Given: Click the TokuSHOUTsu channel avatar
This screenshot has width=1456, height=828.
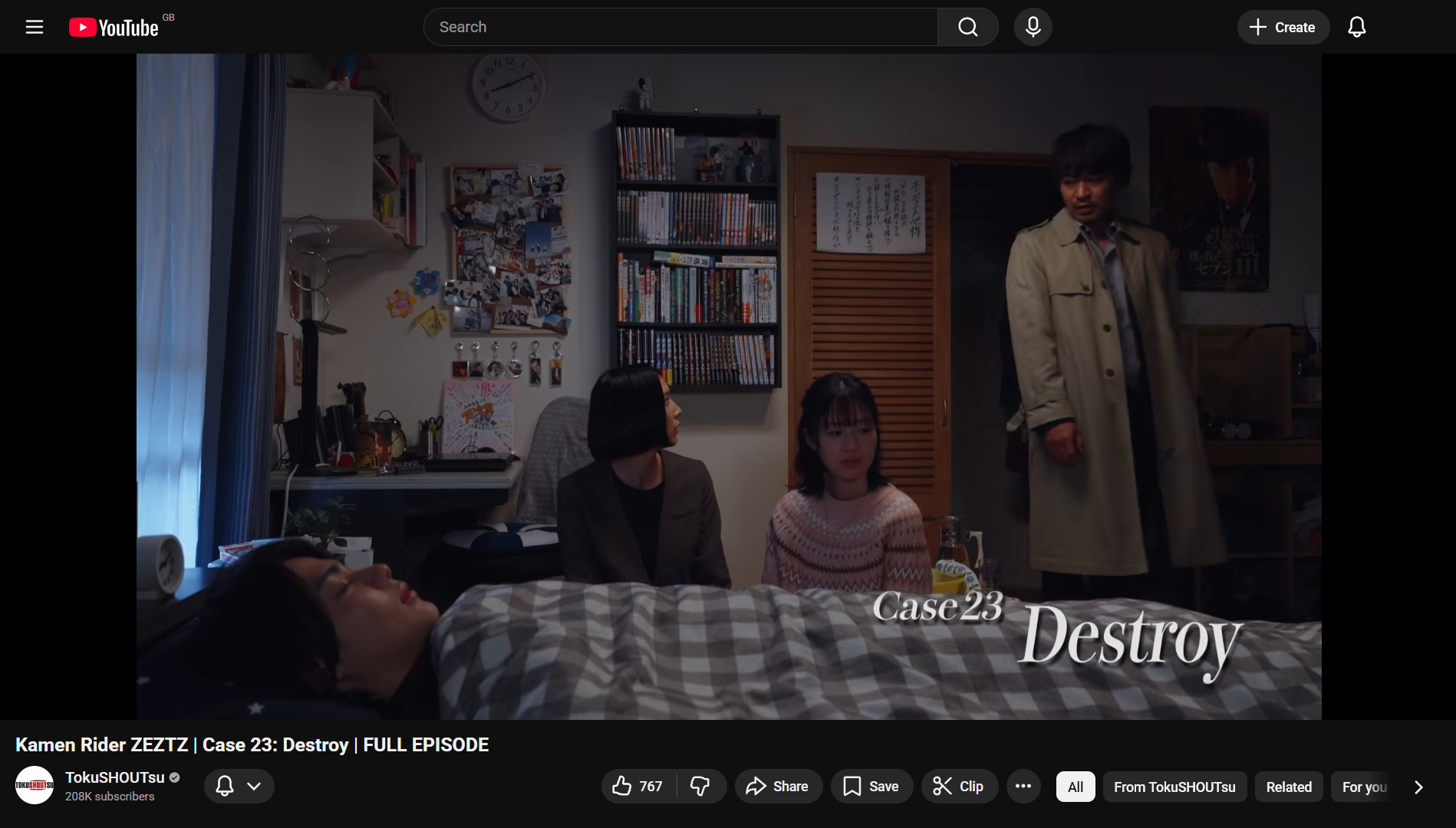Looking at the screenshot, I should (35, 785).
